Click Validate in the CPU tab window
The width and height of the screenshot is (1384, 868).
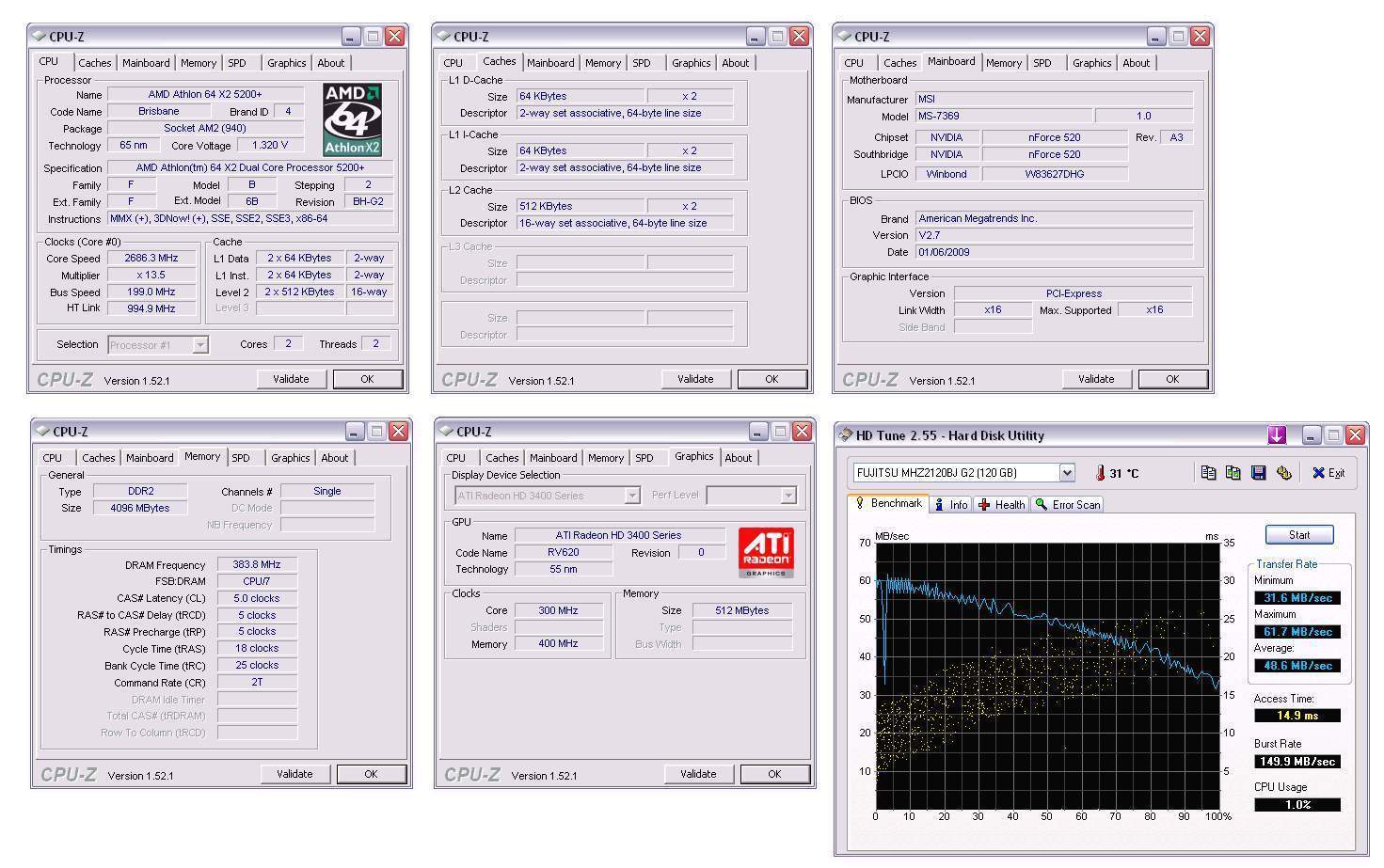click(291, 379)
